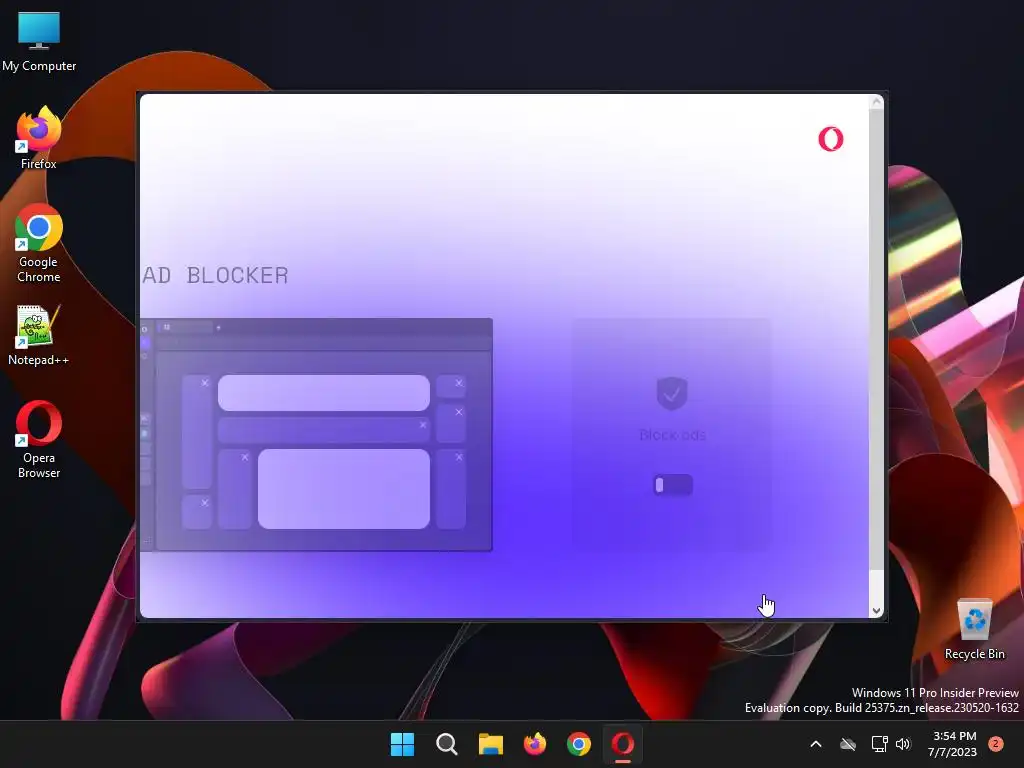Viewport: 1024px width, 768px height.
Task: Open the clock and date 3:54 PM
Action: tap(952, 744)
